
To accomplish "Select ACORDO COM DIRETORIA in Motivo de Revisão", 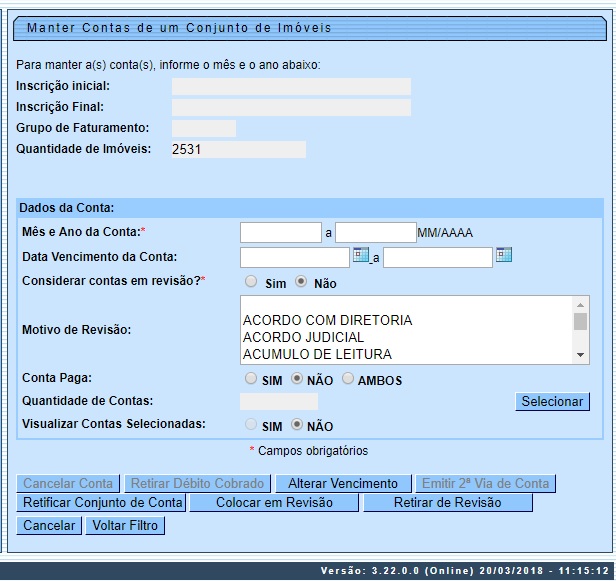I will click(x=407, y=320).
